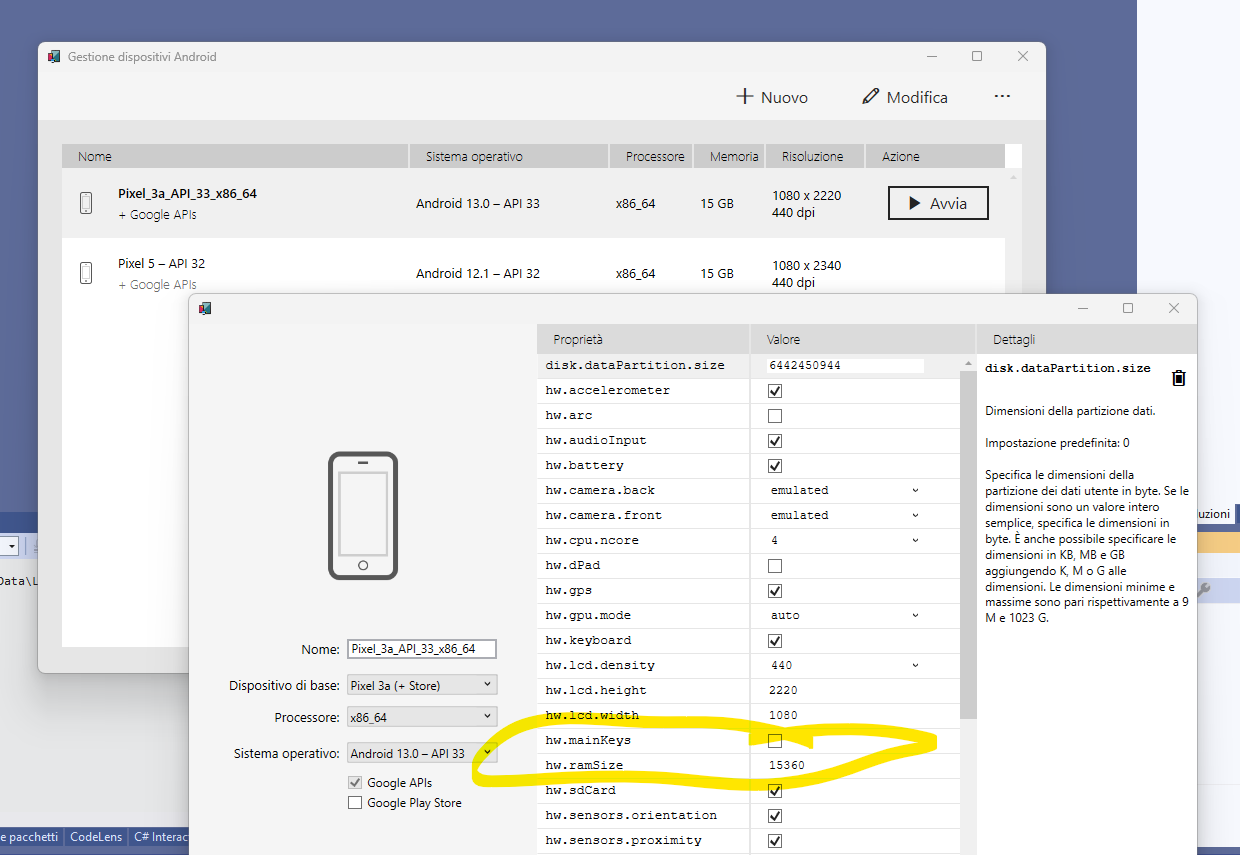Open the hw.camera.back dropdown
The width and height of the screenshot is (1240, 855).
[844, 490]
